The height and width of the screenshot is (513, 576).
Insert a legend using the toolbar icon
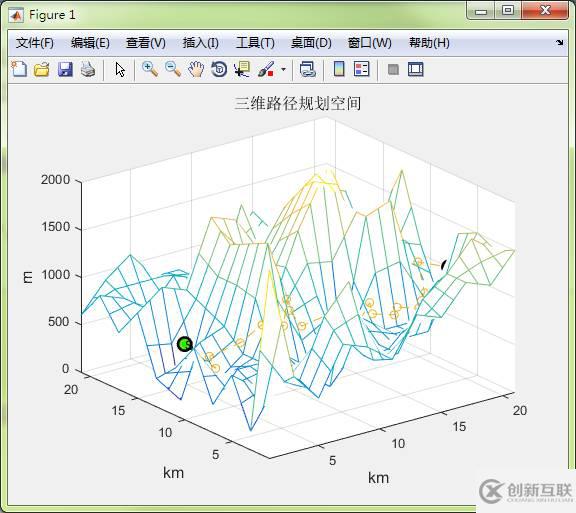click(361, 69)
